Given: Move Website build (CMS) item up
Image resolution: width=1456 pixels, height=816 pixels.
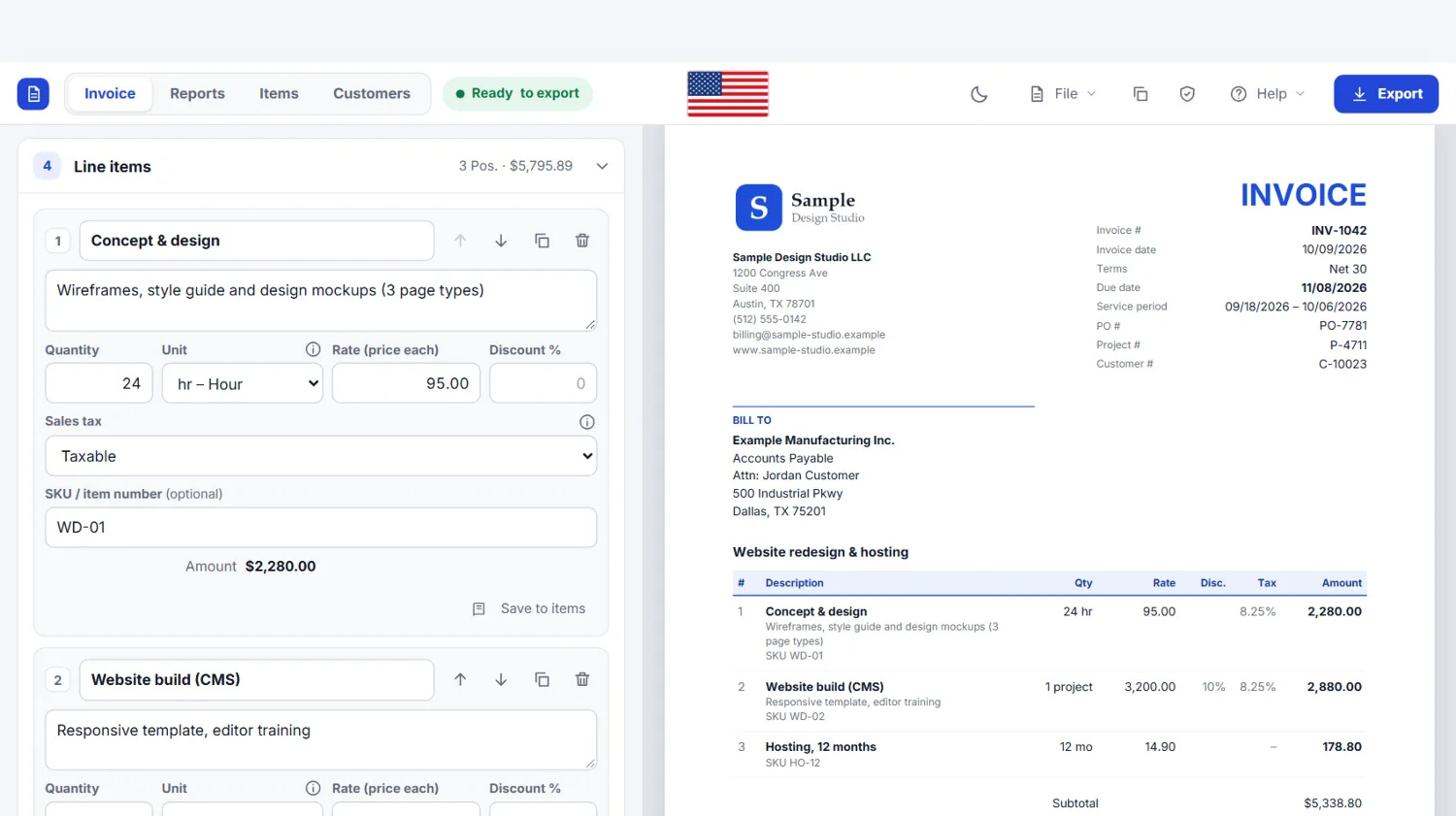Looking at the screenshot, I should (460, 680).
